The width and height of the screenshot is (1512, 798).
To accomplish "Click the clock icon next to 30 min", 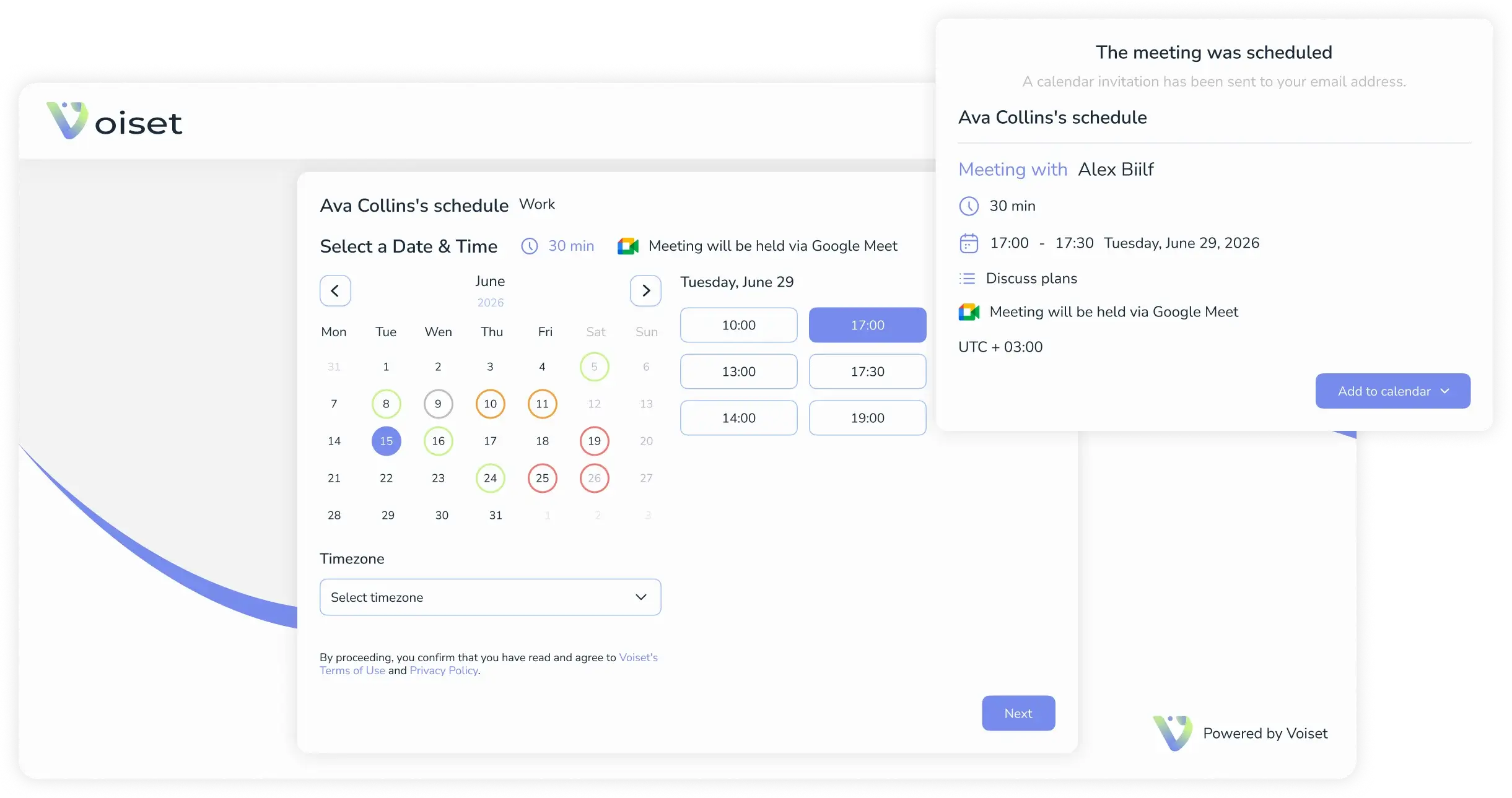I will pos(530,246).
